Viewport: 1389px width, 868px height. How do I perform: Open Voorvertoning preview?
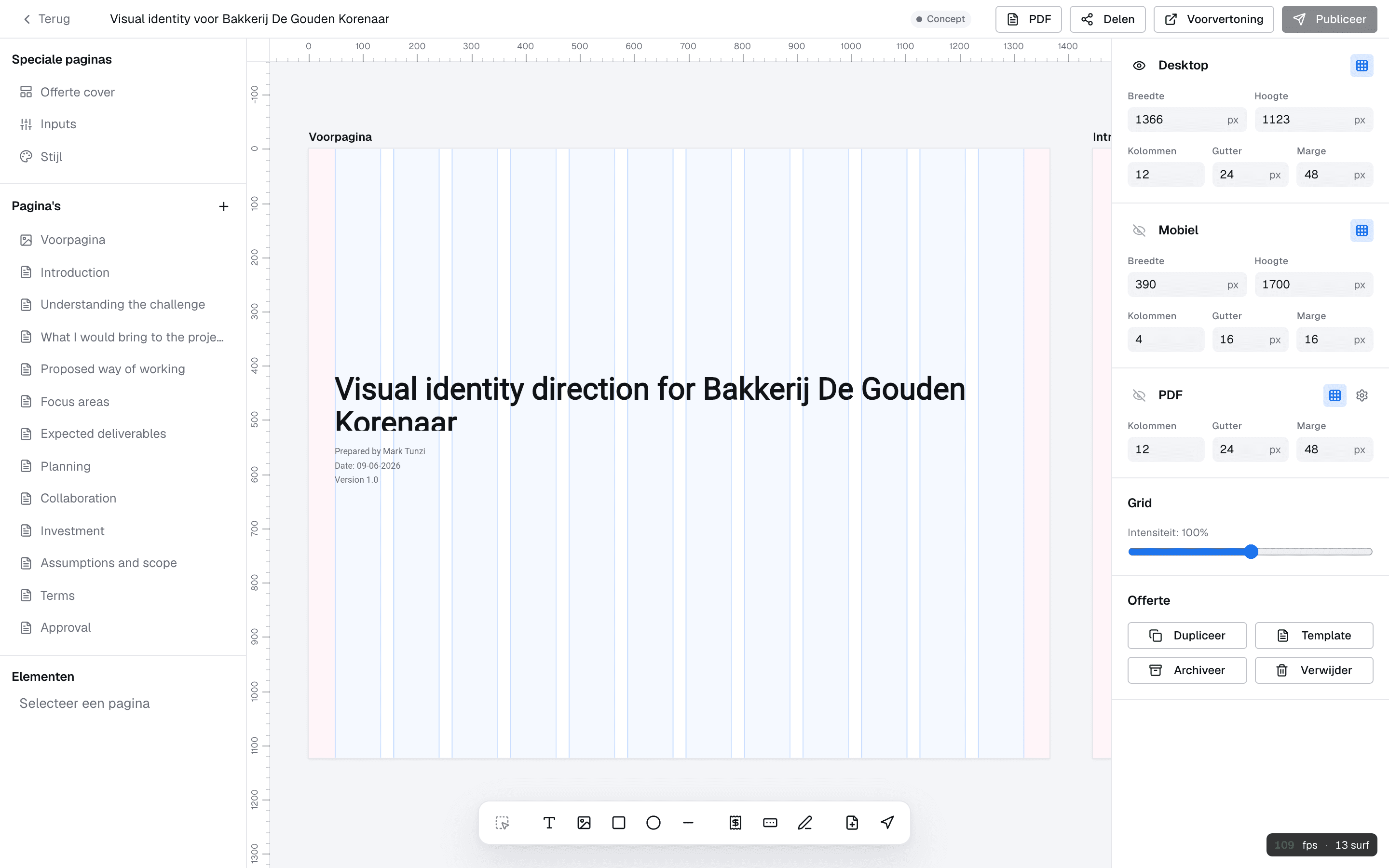tap(1213, 19)
